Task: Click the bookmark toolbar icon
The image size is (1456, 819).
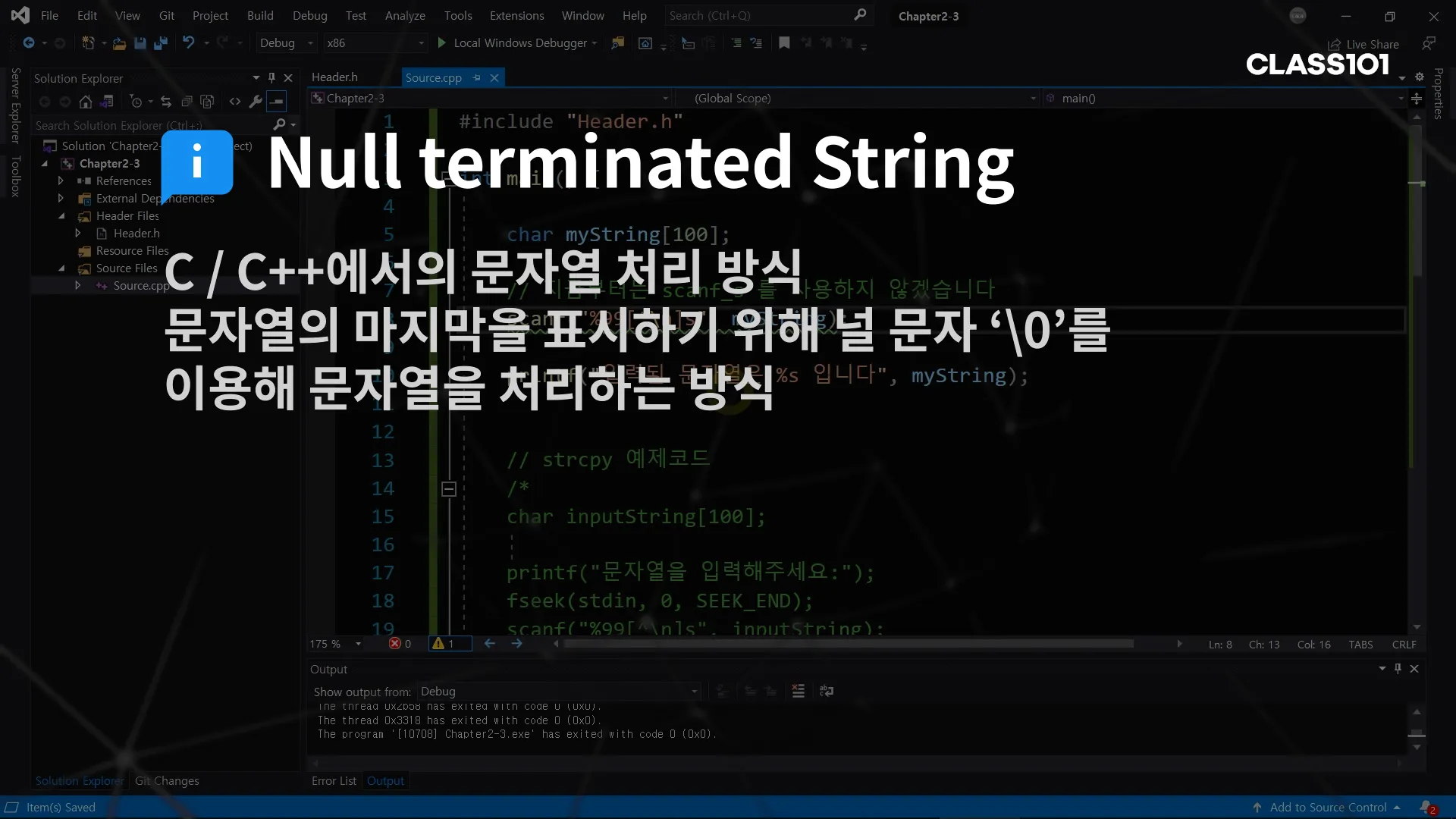Action: pyautogui.click(x=784, y=43)
